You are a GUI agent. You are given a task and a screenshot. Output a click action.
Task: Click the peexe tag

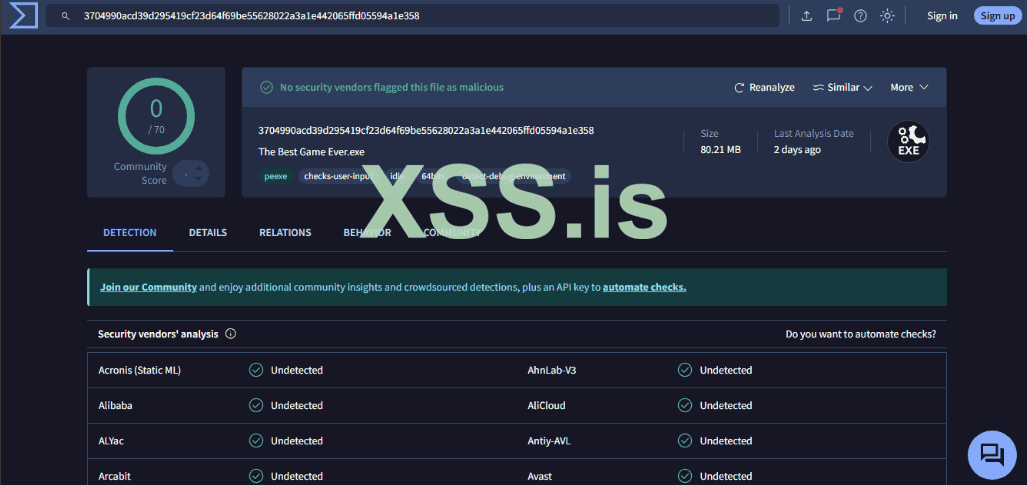click(x=276, y=176)
